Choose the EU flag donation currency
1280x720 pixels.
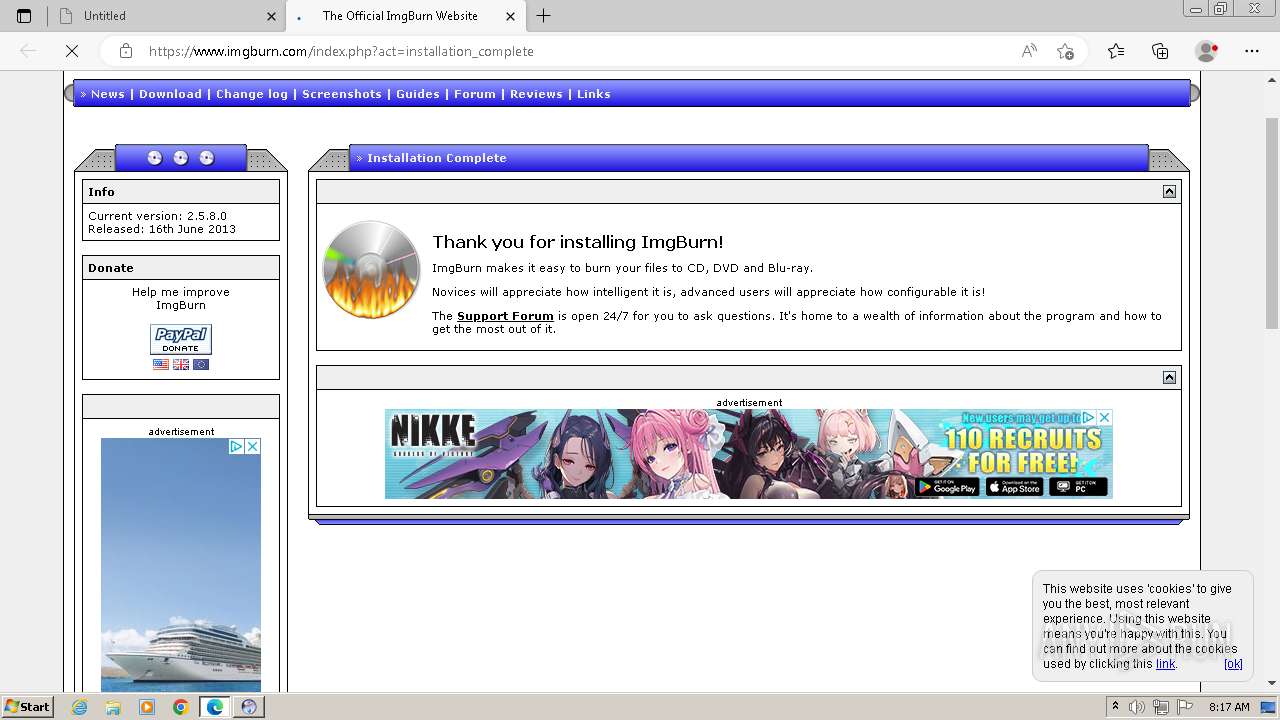[201, 365]
